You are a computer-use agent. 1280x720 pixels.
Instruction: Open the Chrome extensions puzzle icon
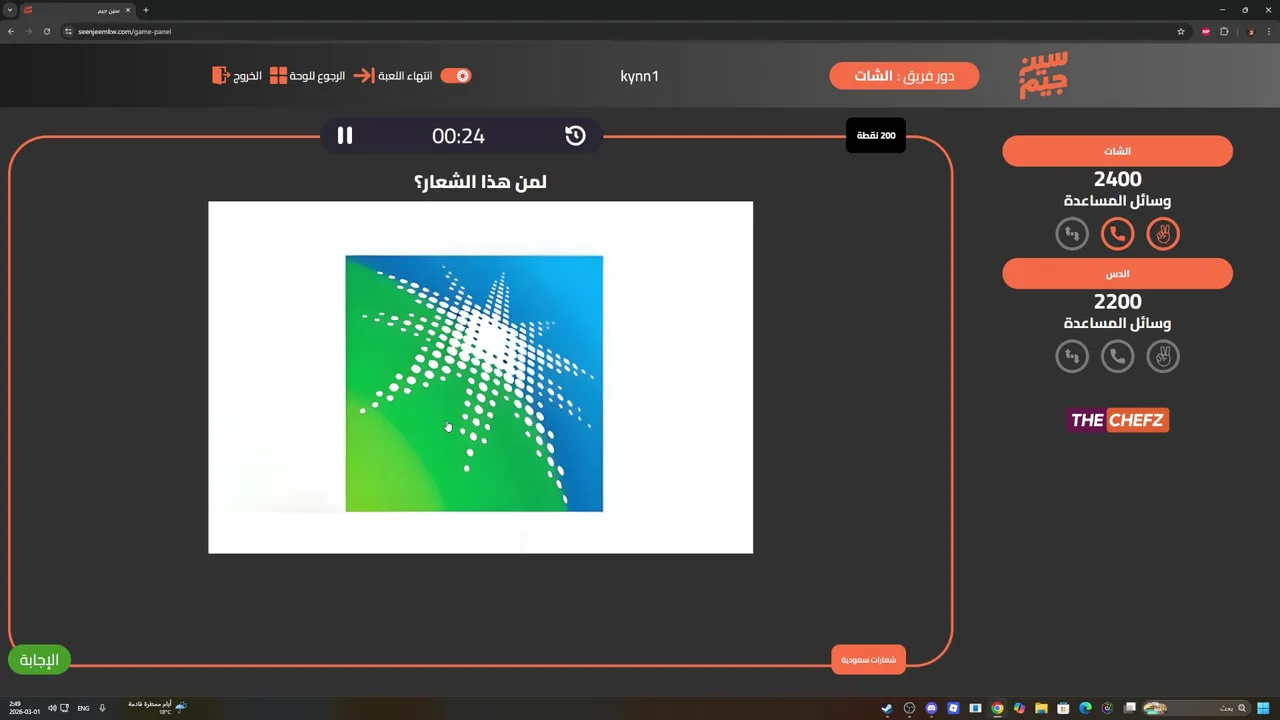point(1224,31)
